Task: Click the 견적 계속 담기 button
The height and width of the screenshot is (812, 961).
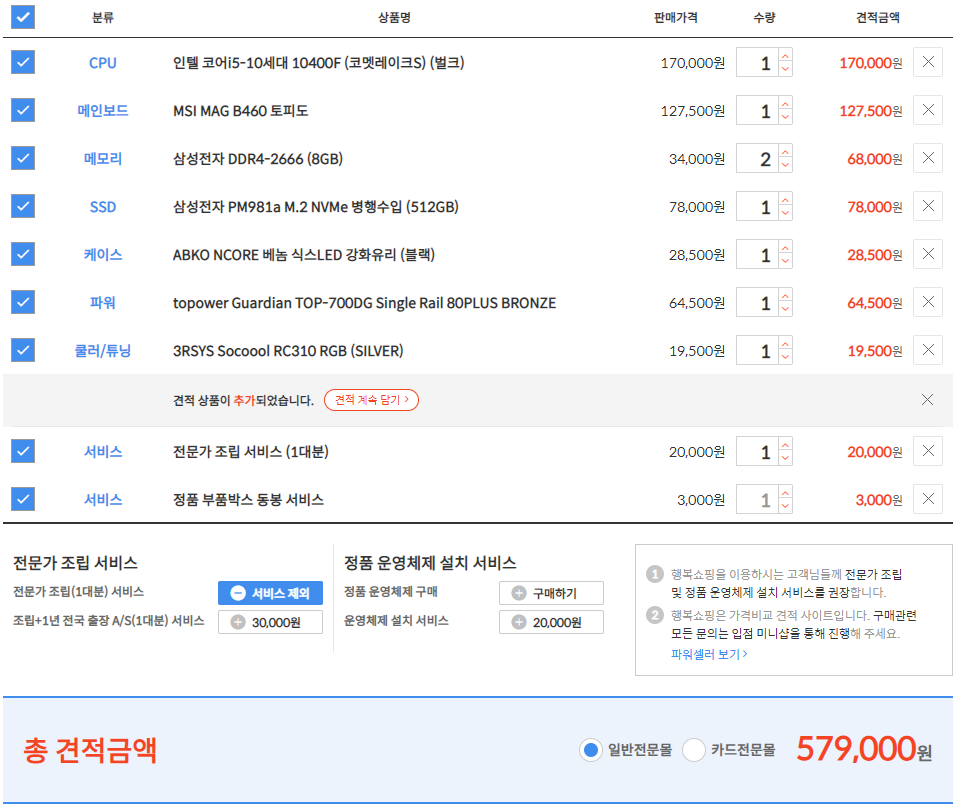Action: pos(371,400)
